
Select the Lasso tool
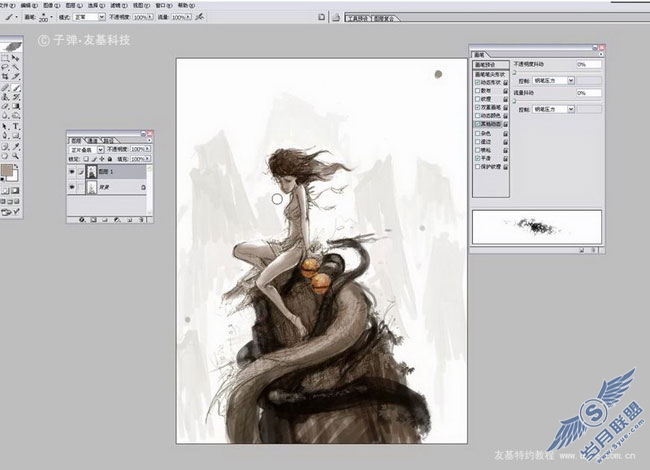click(5, 67)
